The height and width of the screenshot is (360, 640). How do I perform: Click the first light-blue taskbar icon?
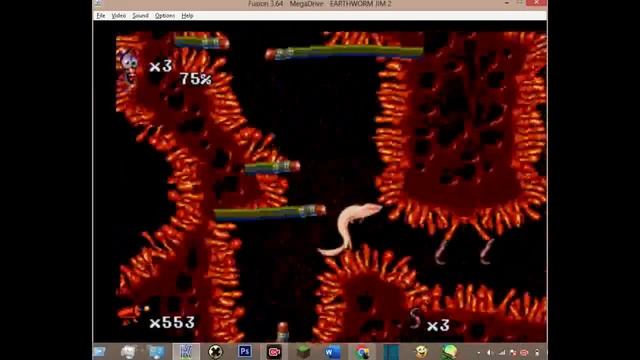pyautogui.click(x=99, y=351)
